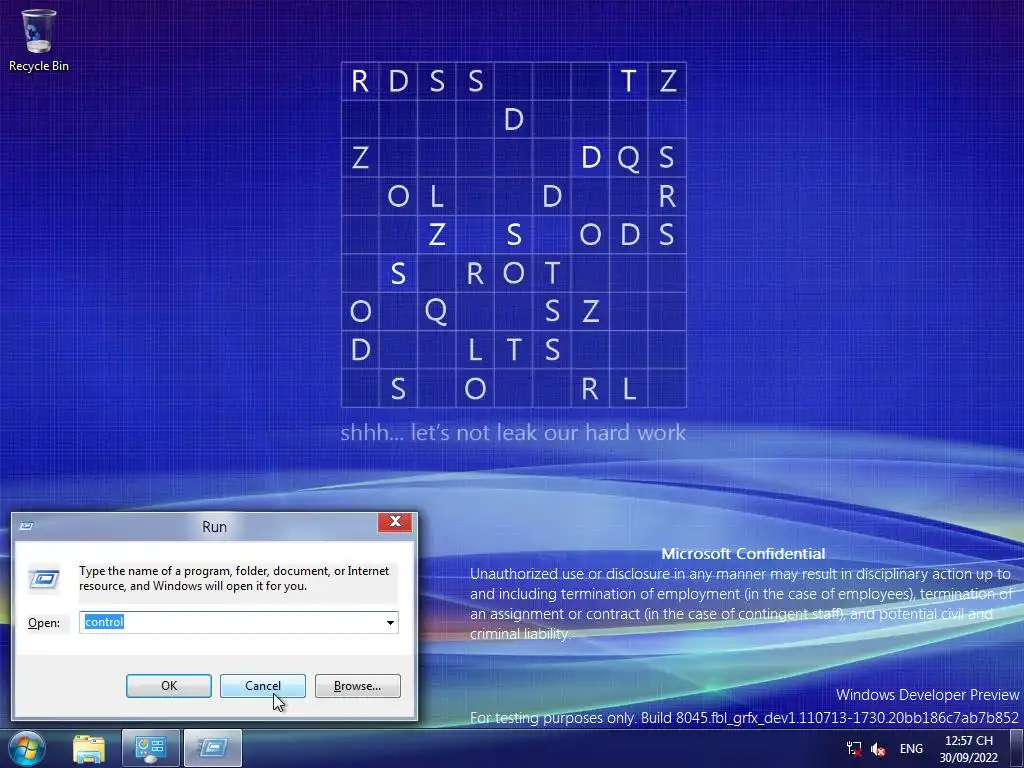Image resolution: width=1024 pixels, height=768 pixels.
Task: Click the Recycle Bin label text
Action: coord(39,66)
